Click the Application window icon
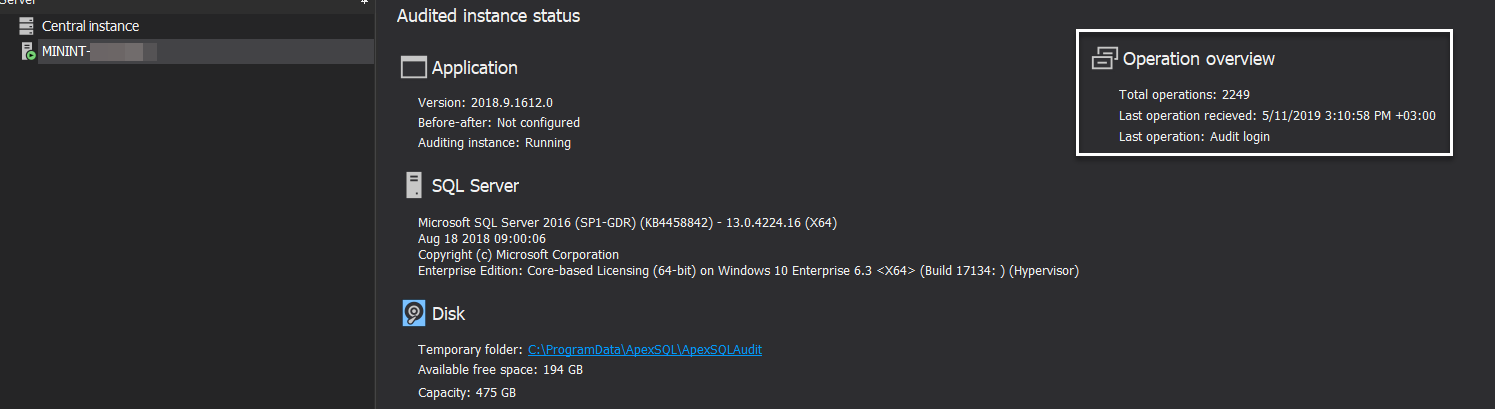Screen dimensions: 1495x409 (x=413, y=68)
